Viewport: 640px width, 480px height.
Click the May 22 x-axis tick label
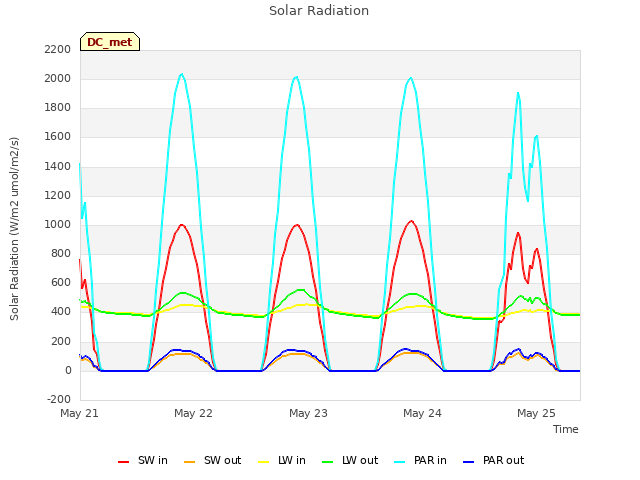(193, 413)
